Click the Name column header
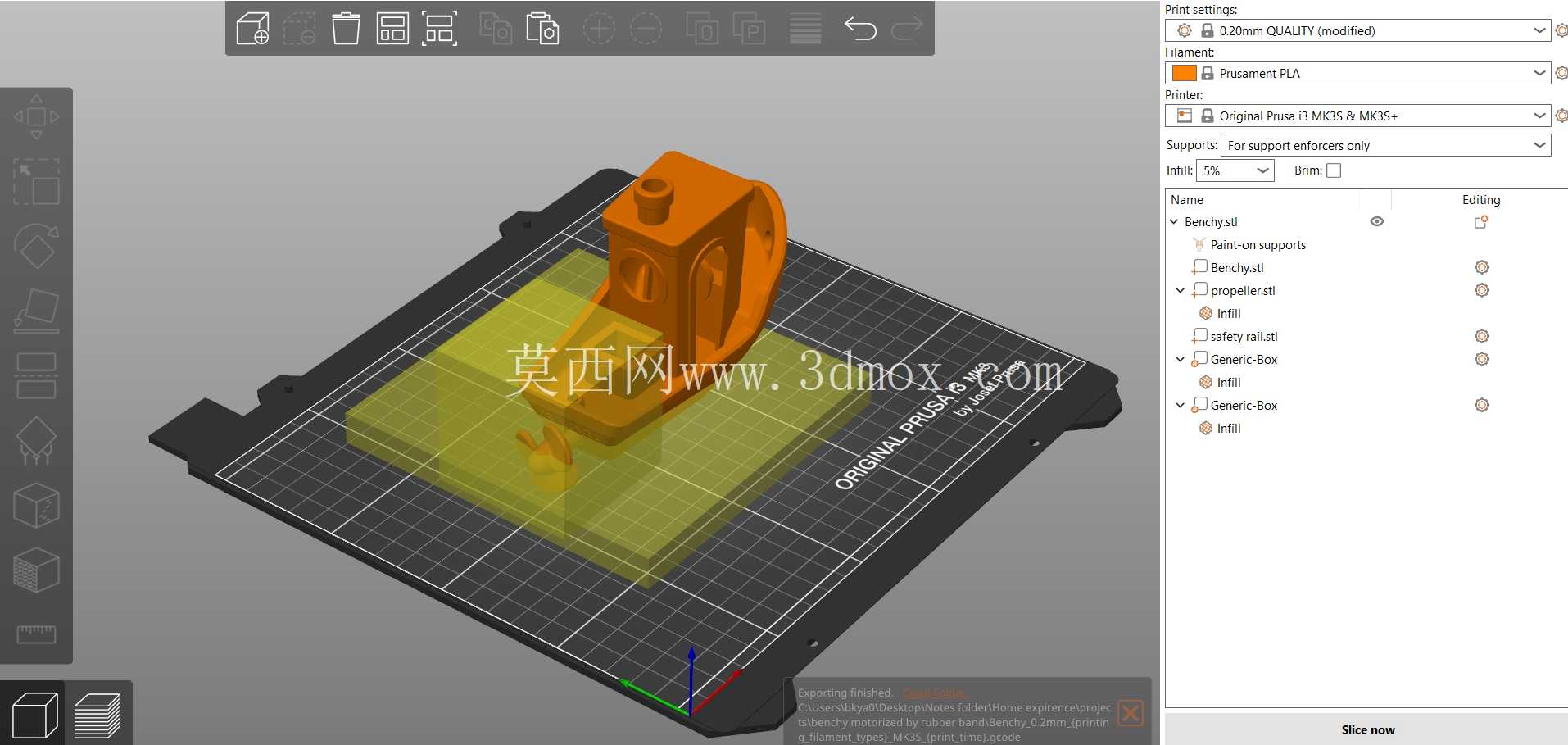Viewport: 1568px width, 745px height. coord(1186,199)
